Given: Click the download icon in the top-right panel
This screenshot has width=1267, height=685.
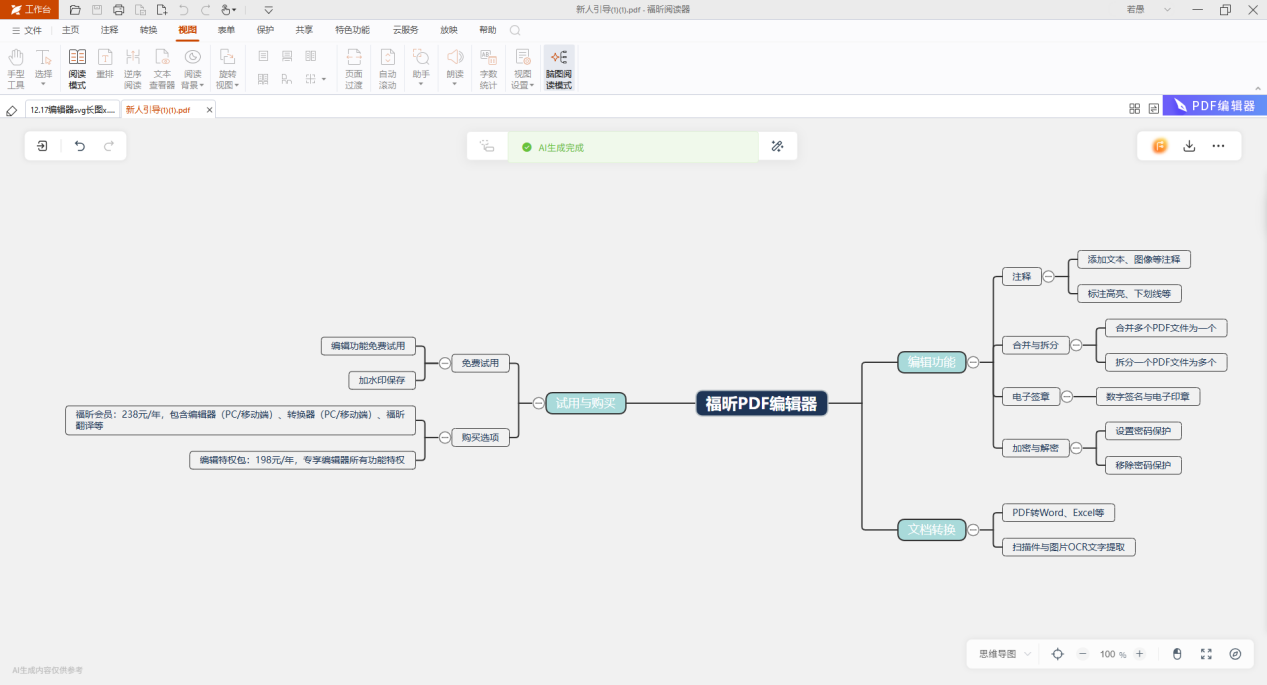Looking at the screenshot, I should coord(1189,146).
